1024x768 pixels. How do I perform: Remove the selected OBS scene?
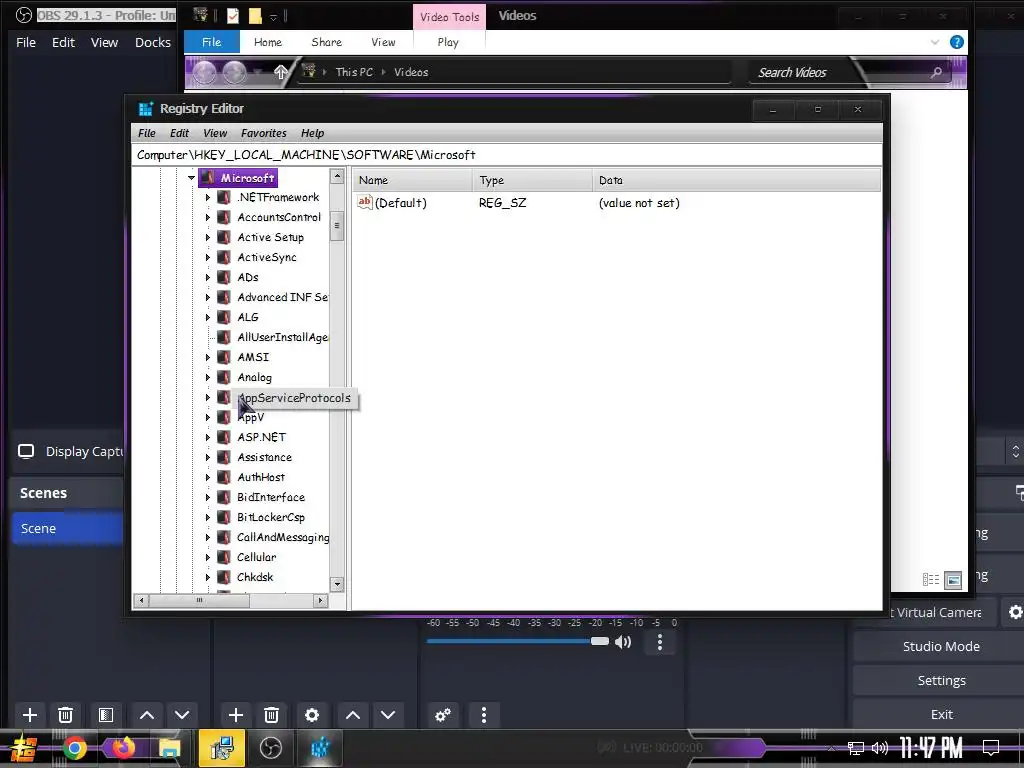point(65,715)
